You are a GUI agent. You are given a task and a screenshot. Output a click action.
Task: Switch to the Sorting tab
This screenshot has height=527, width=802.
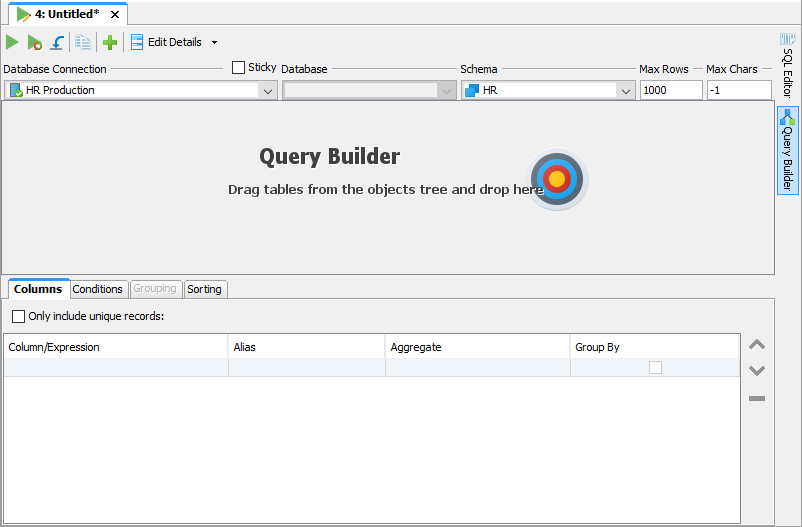pyautogui.click(x=205, y=289)
